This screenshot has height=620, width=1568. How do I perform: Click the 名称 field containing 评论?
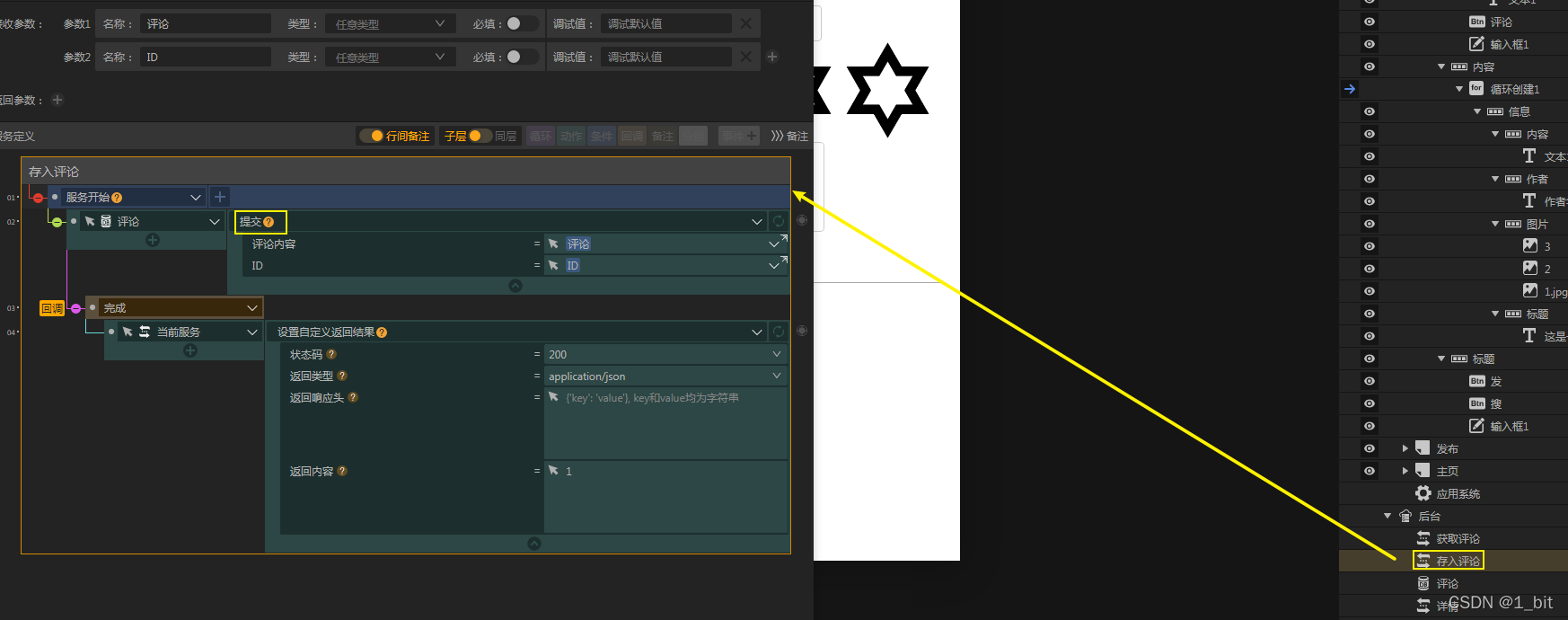[x=206, y=23]
